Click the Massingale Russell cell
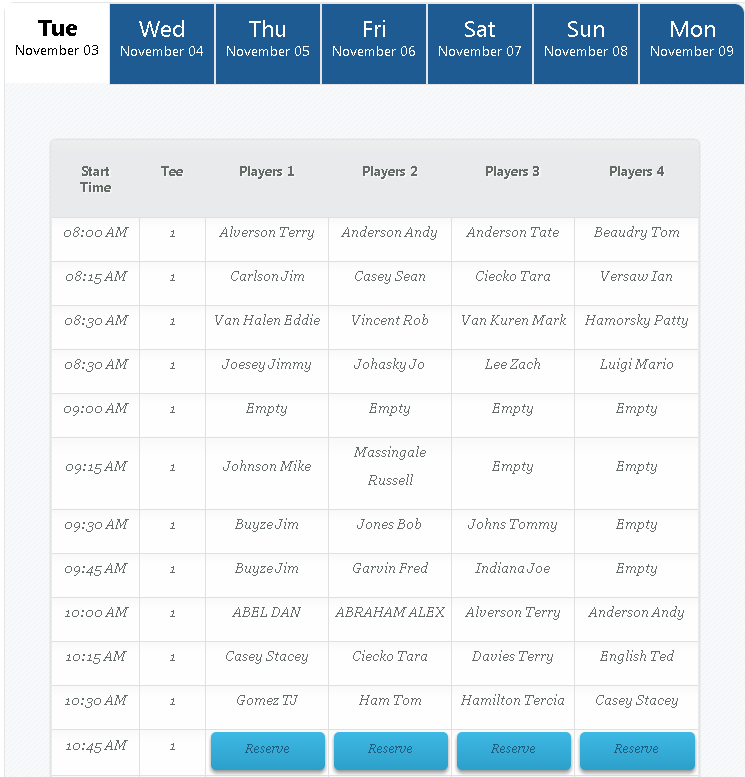This screenshot has width=745, height=777. point(390,473)
